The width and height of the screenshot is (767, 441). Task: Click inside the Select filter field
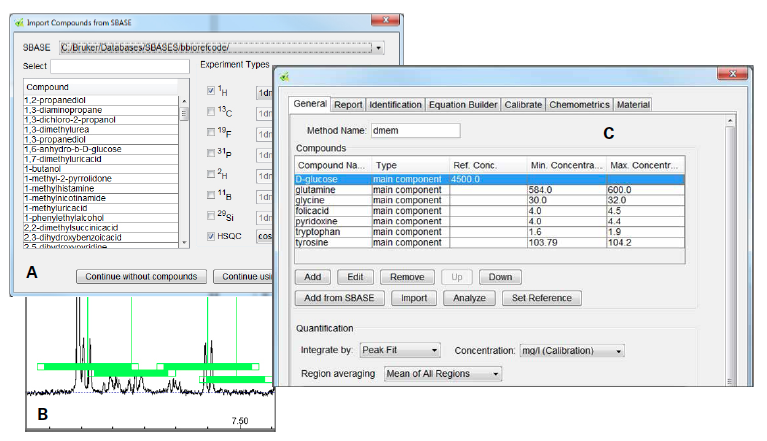(x=120, y=66)
